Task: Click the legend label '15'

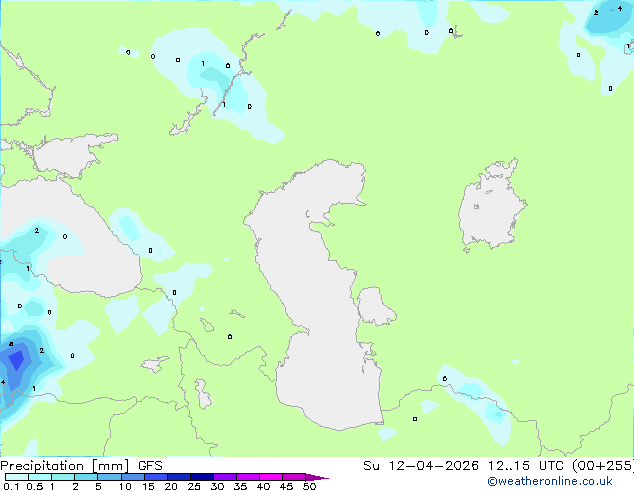Action: point(148,486)
